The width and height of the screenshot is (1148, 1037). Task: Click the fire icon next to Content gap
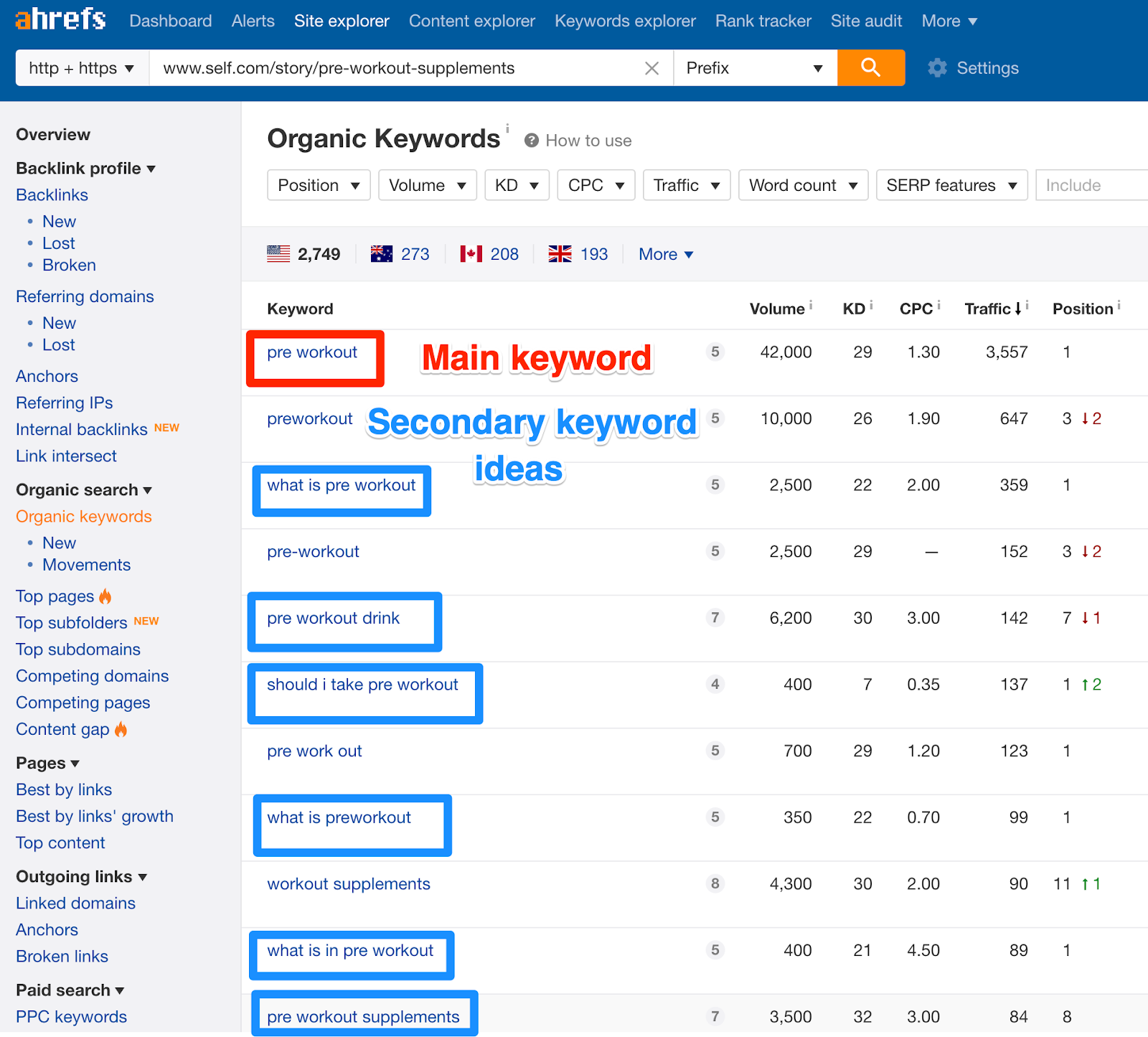(121, 729)
